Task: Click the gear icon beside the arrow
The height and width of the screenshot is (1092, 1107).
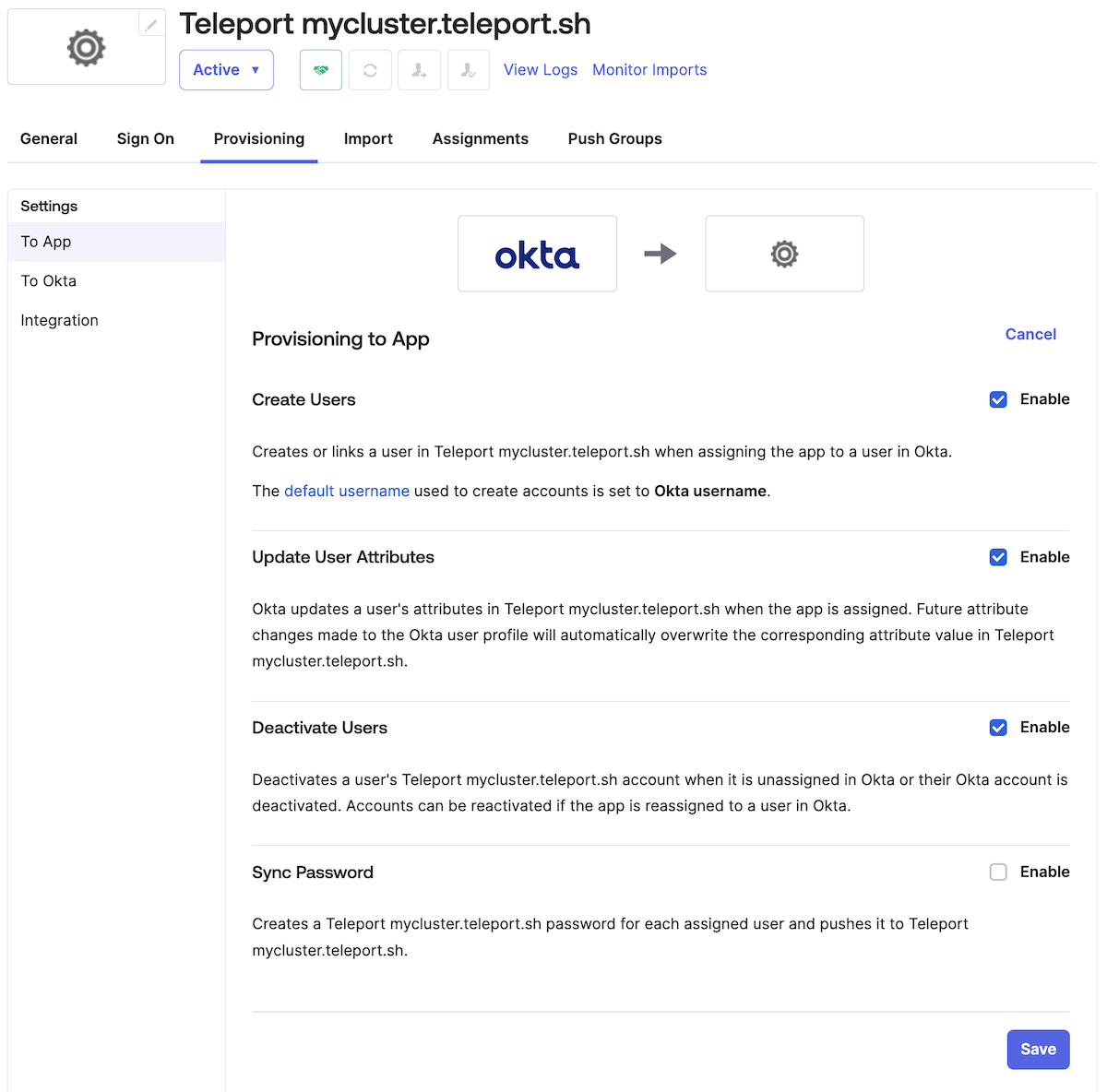Action: click(784, 254)
